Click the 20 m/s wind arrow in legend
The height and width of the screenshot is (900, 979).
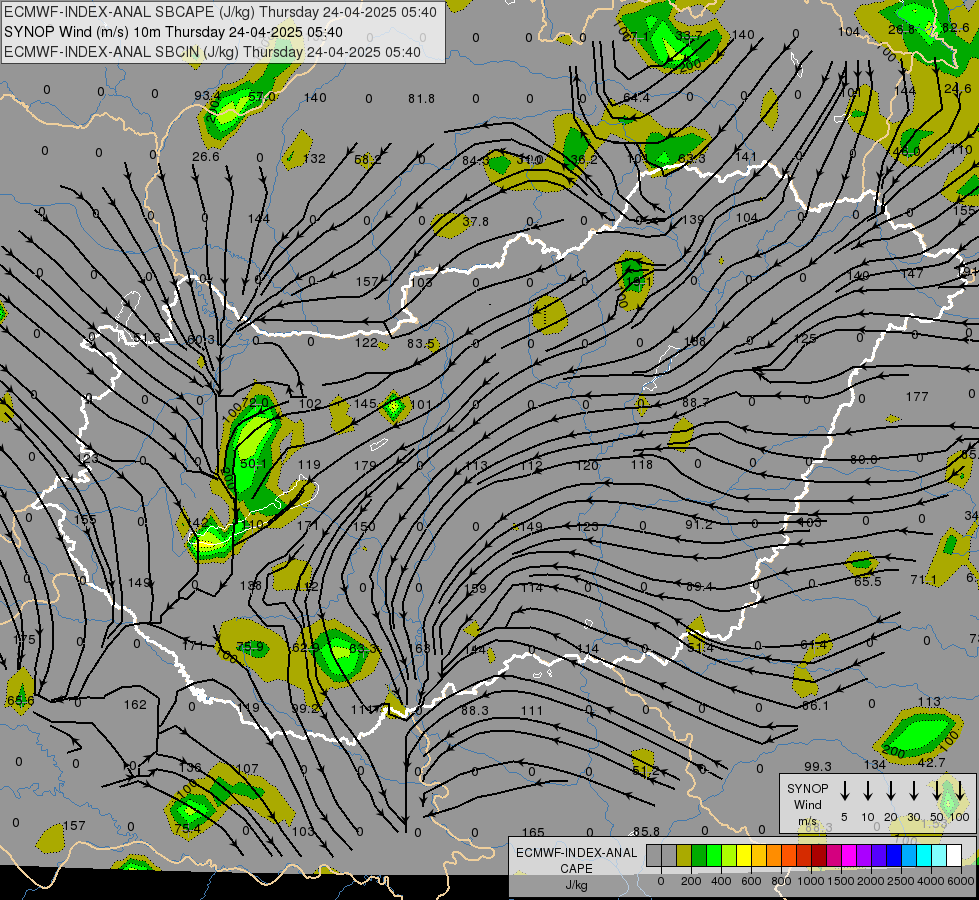(891, 790)
